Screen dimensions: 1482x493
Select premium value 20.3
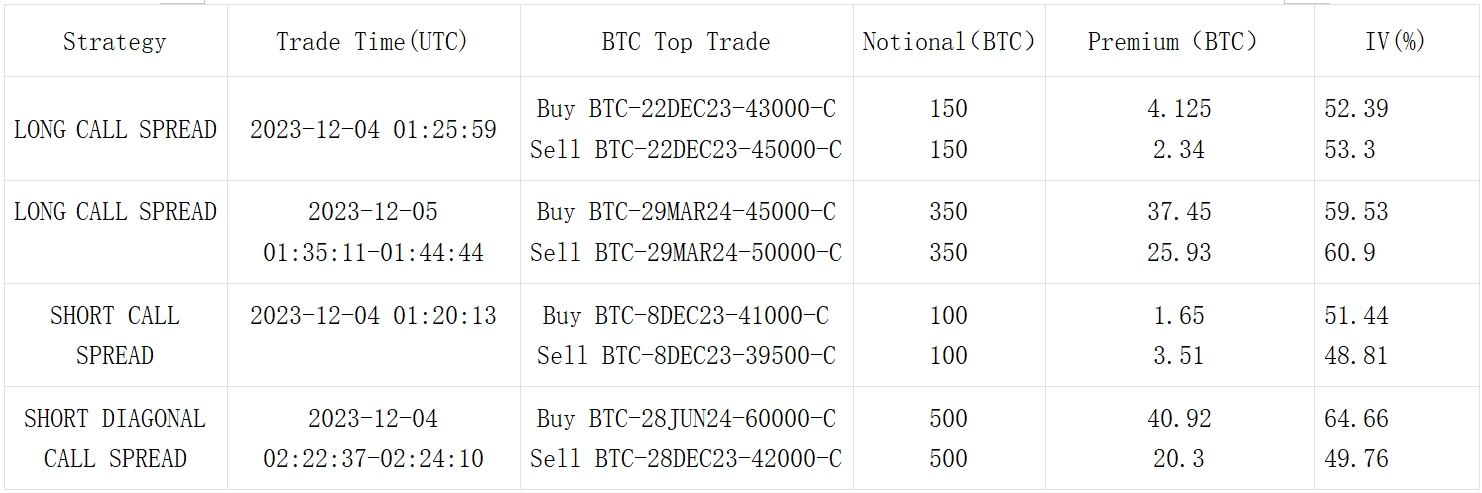[1179, 459]
